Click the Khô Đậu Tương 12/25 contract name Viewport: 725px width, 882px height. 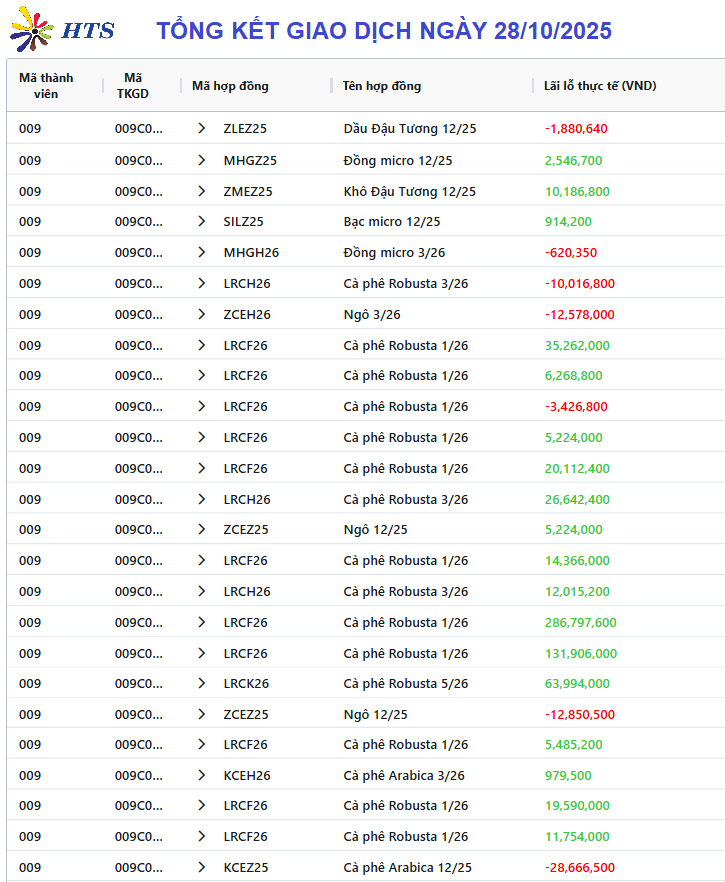click(x=409, y=191)
